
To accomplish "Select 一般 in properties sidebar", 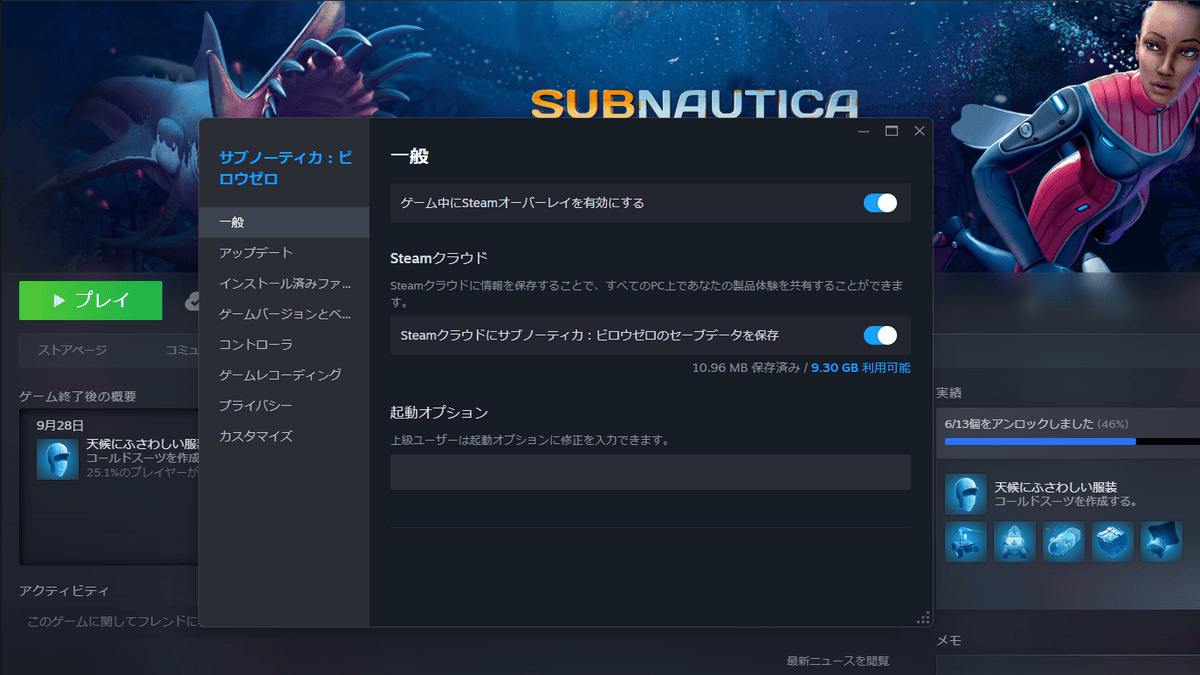I will coord(284,222).
